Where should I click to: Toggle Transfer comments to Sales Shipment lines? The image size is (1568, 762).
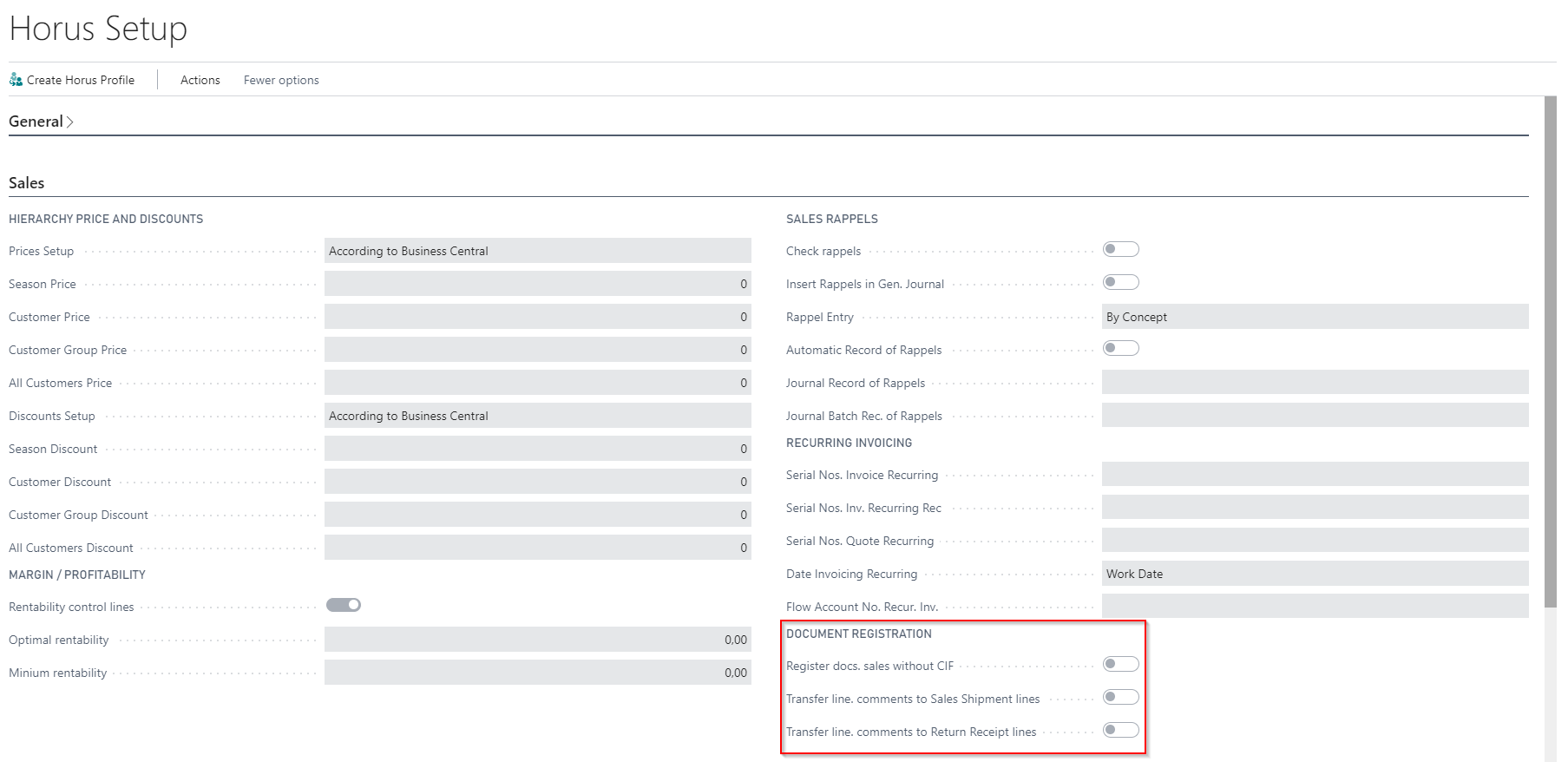[x=1120, y=697]
